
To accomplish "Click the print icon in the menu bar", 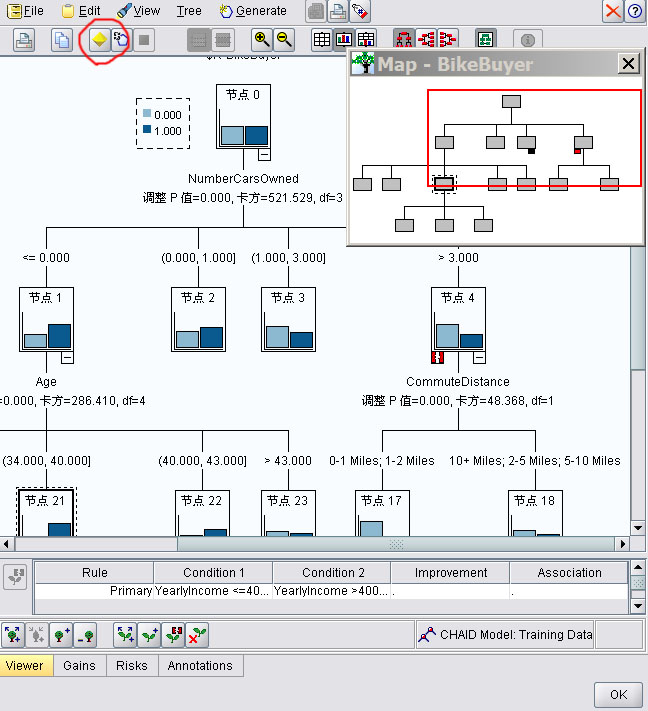I will (337, 11).
